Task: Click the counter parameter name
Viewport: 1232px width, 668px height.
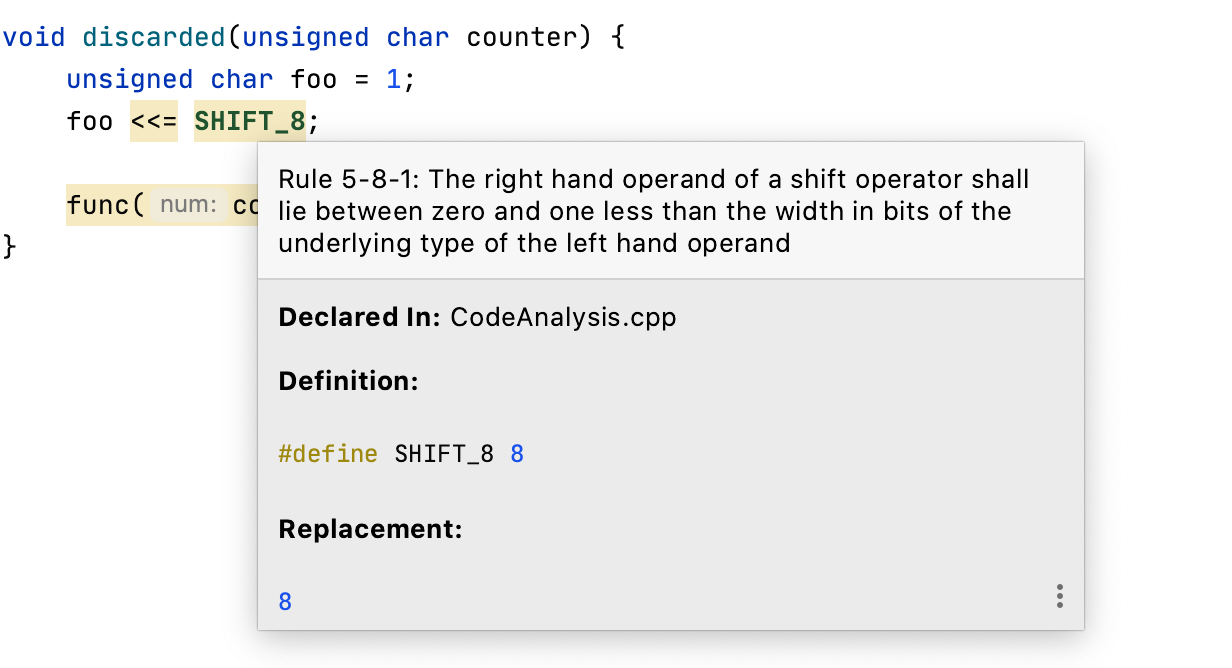Action: (x=521, y=38)
